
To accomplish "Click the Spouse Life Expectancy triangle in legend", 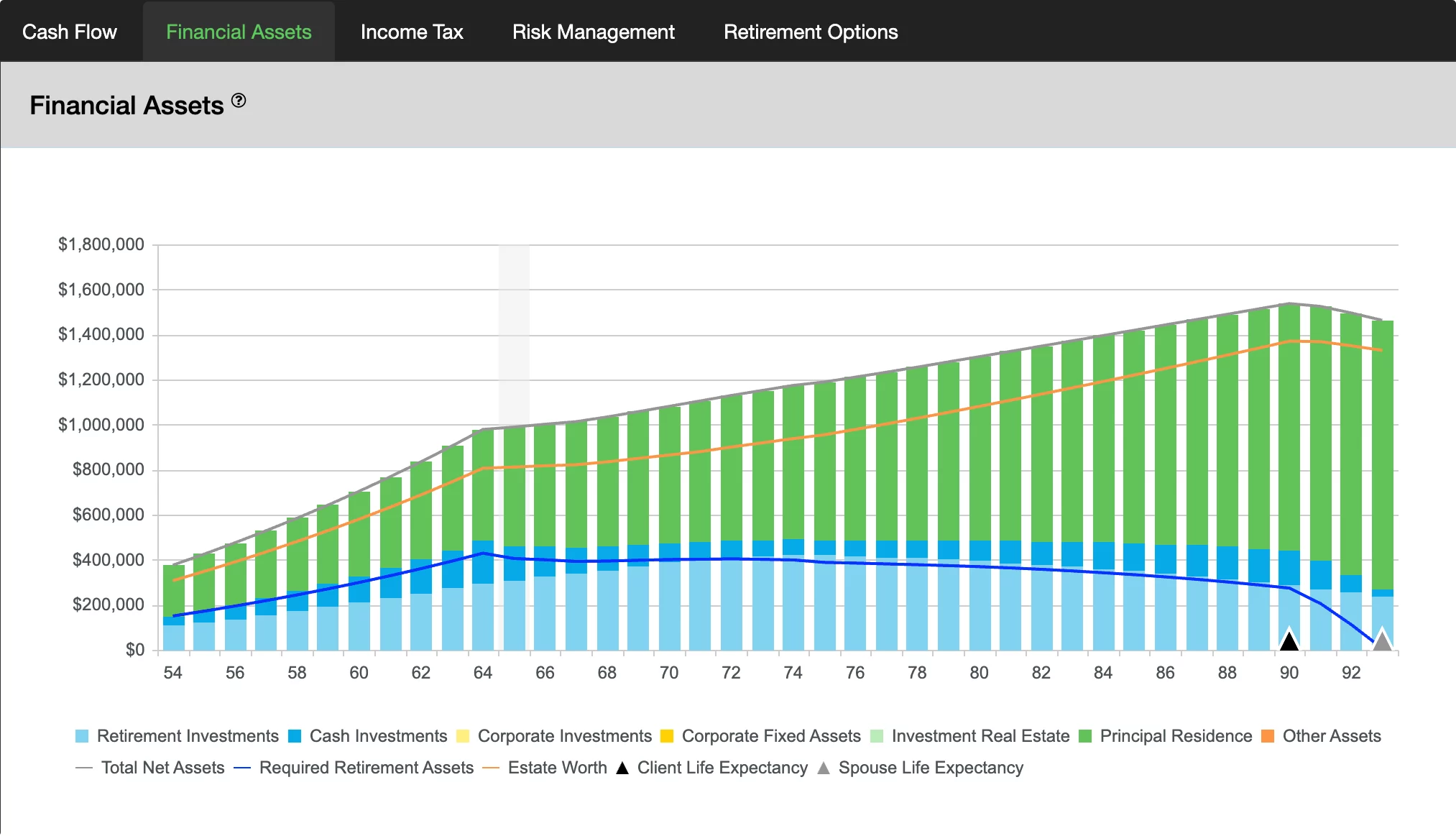I will 824,768.
